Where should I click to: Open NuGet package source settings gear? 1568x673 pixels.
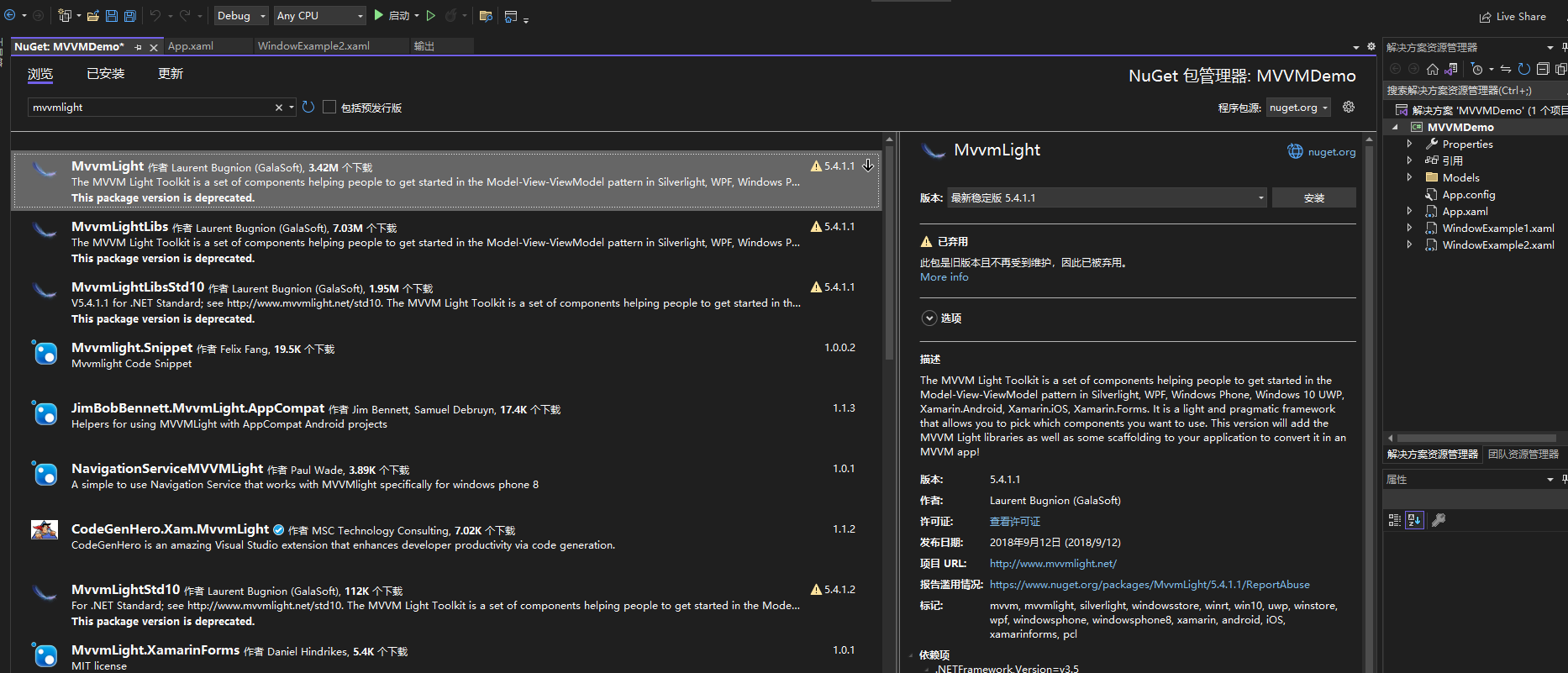[x=1349, y=107]
